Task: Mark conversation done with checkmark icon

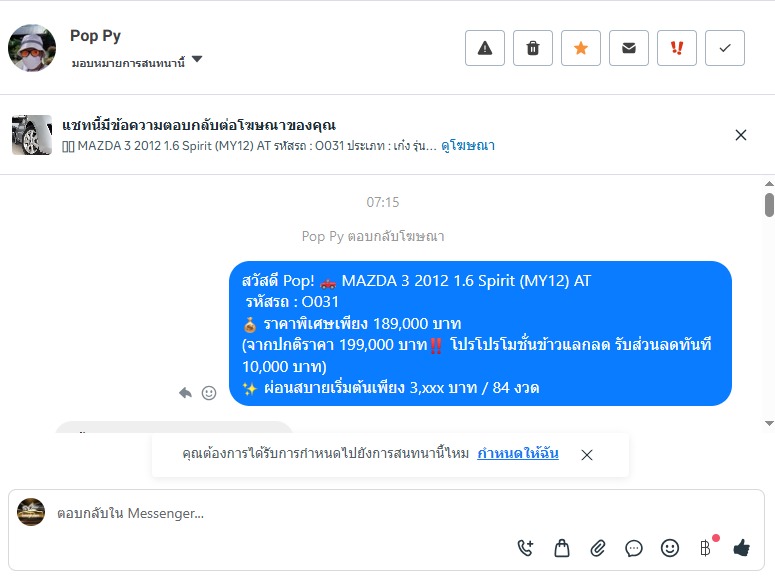Action: coord(725,48)
